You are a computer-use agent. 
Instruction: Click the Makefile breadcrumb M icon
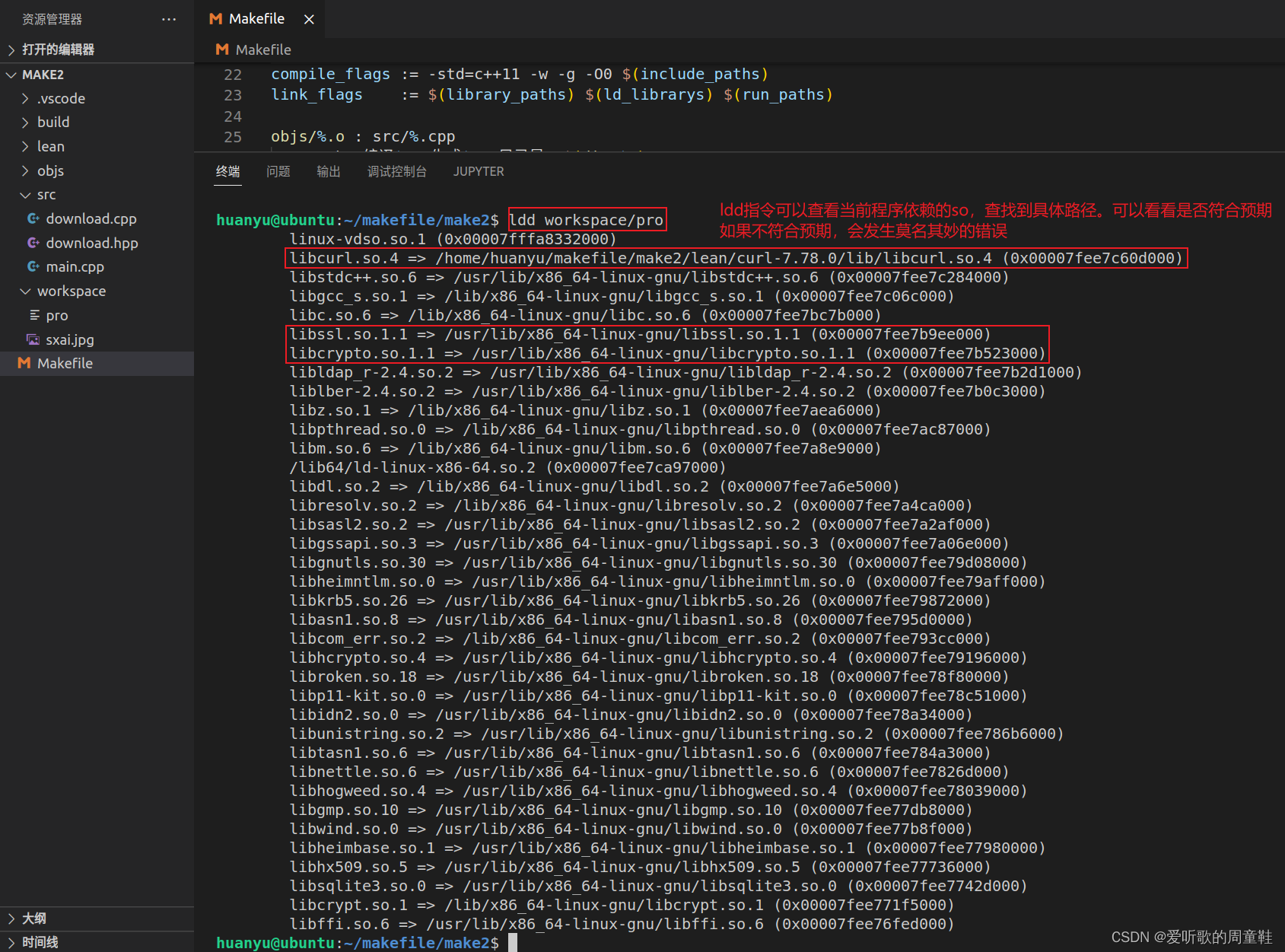click(x=222, y=49)
